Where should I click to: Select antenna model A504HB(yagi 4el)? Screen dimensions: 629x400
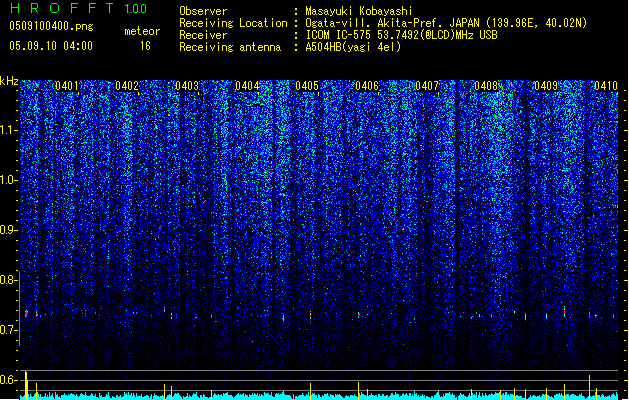pos(353,47)
